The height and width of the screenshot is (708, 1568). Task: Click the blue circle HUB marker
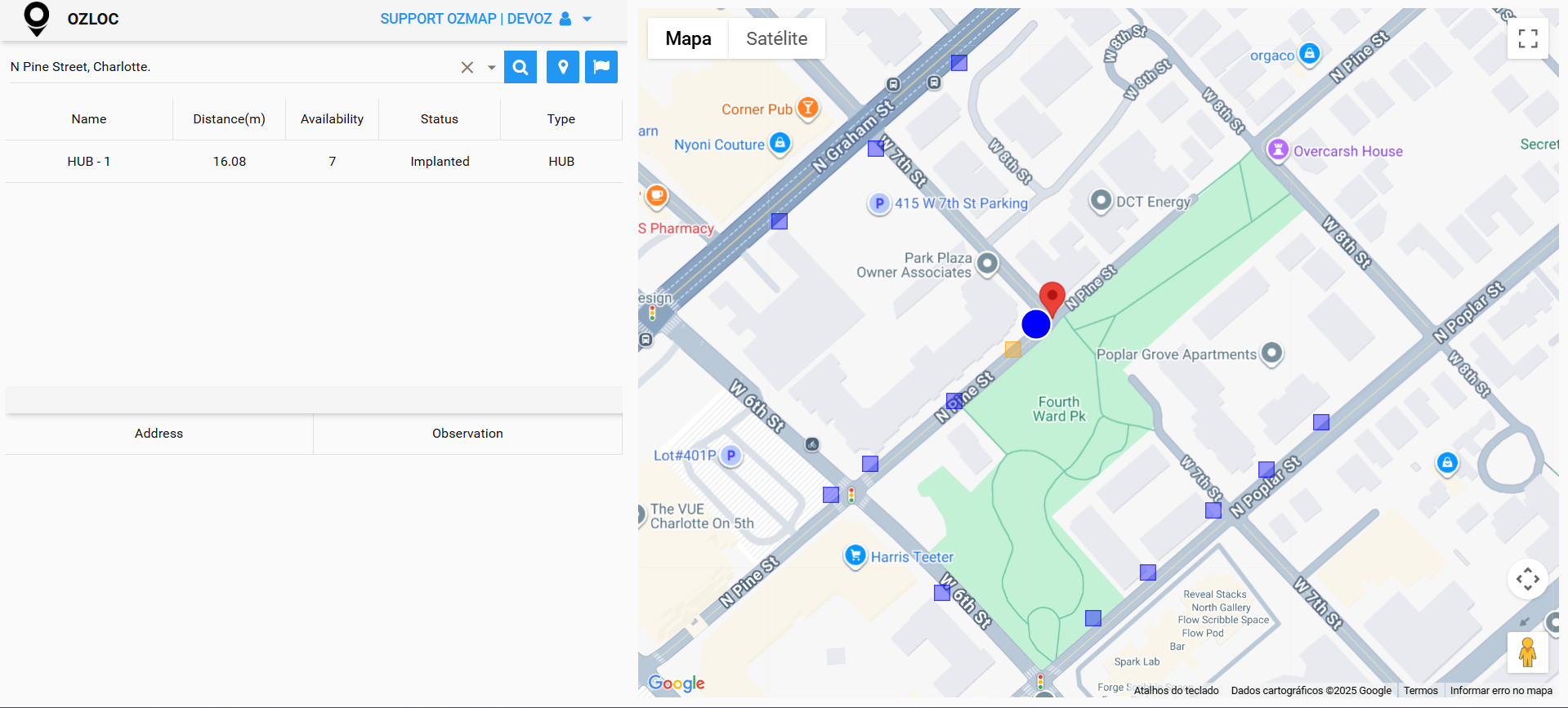[1036, 324]
